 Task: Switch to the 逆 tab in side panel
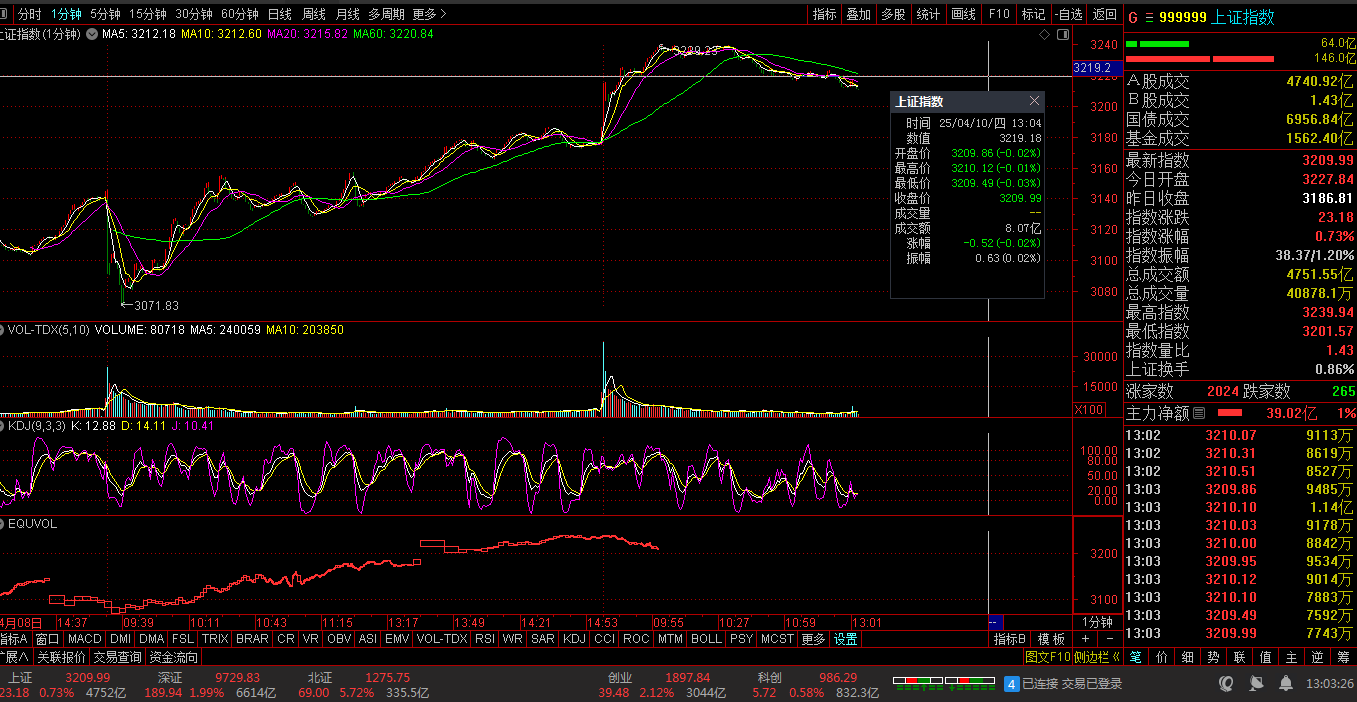coord(1317,657)
